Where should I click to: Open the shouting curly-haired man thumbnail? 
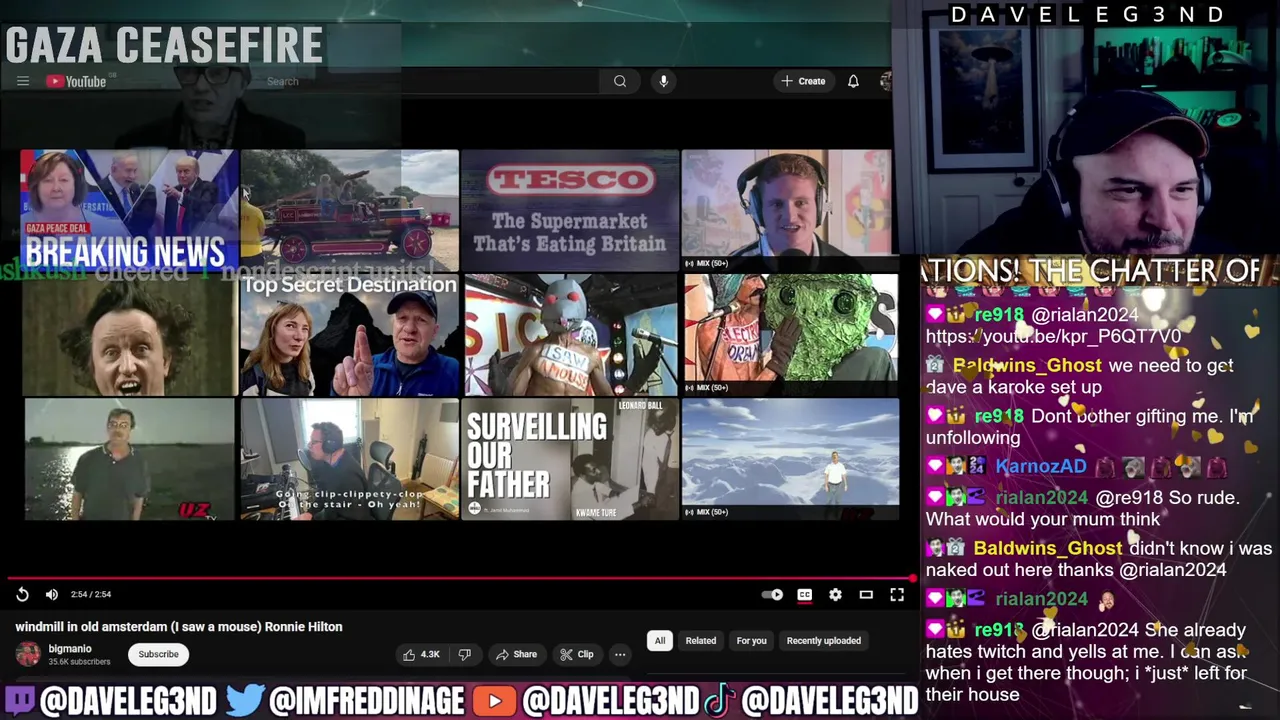click(x=129, y=335)
